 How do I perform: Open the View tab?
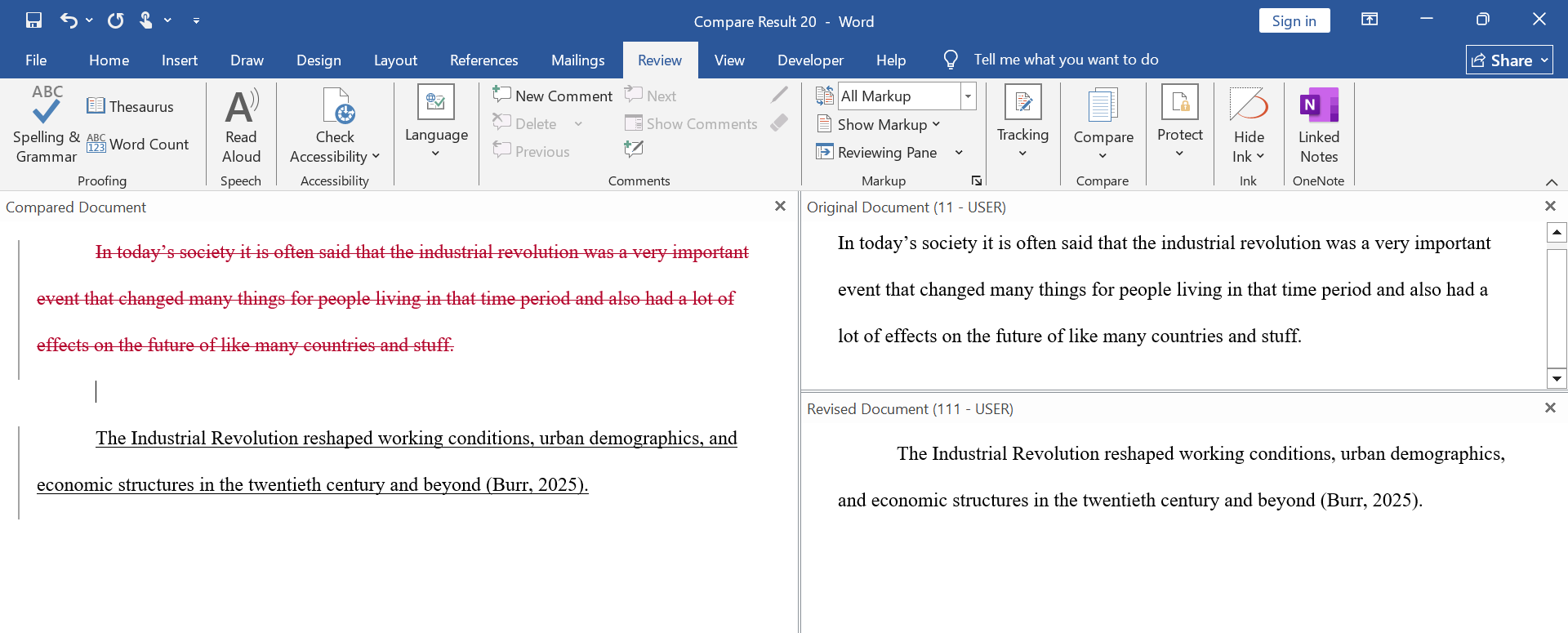[729, 60]
